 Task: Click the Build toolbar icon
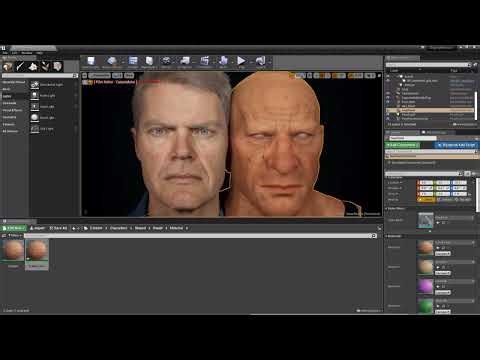point(223,62)
